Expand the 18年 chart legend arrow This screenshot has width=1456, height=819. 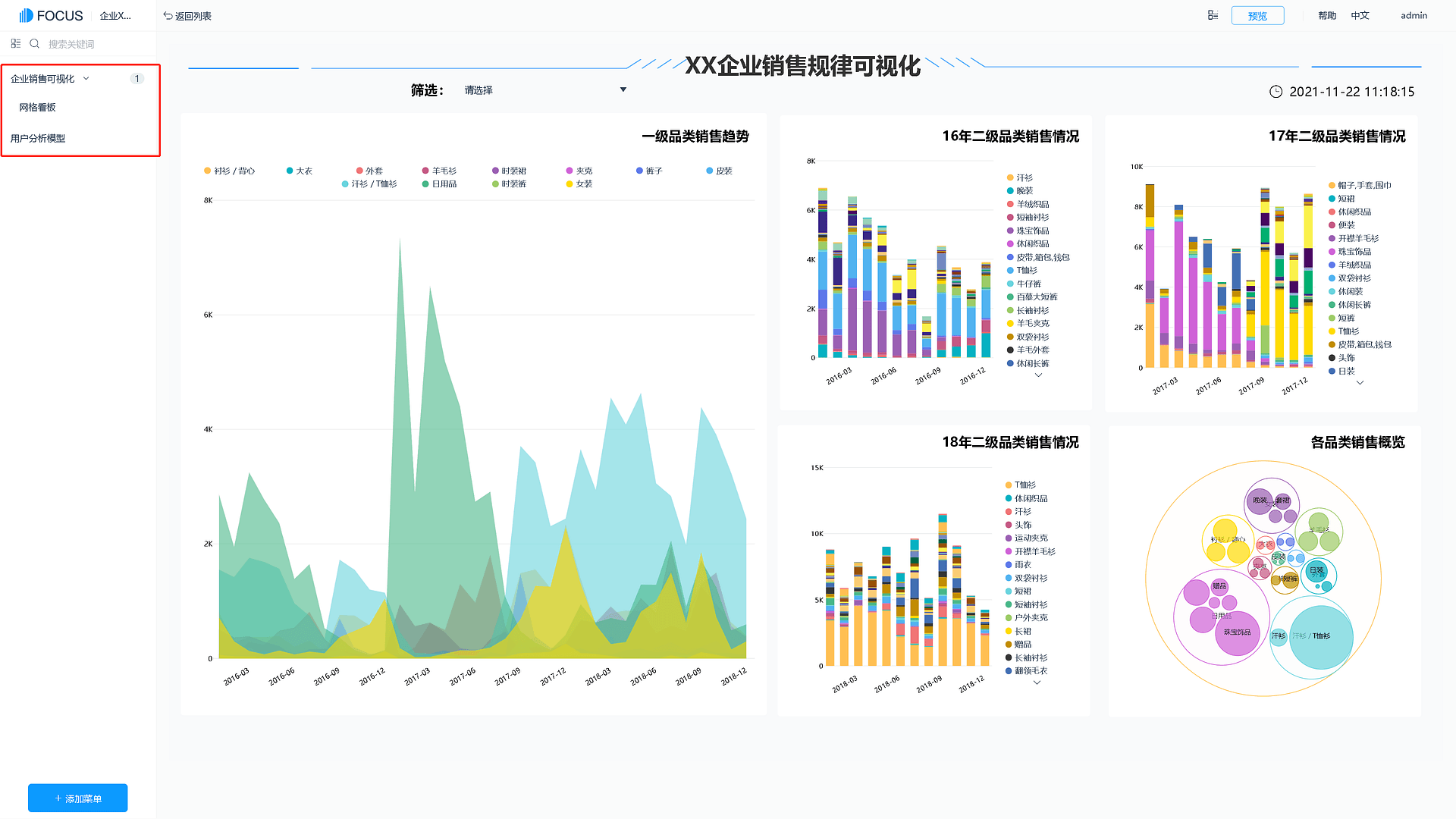tap(1037, 682)
